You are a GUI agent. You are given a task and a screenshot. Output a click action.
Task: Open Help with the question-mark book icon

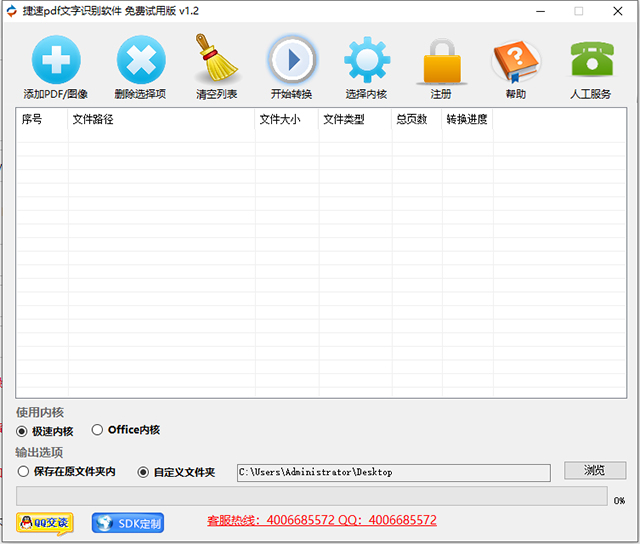(x=516, y=60)
